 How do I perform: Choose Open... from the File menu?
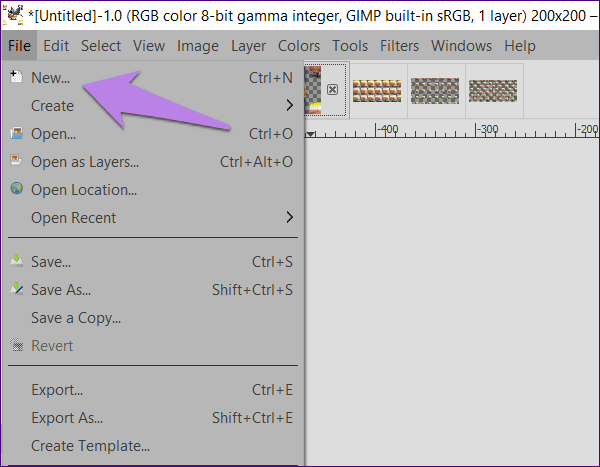(152, 134)
